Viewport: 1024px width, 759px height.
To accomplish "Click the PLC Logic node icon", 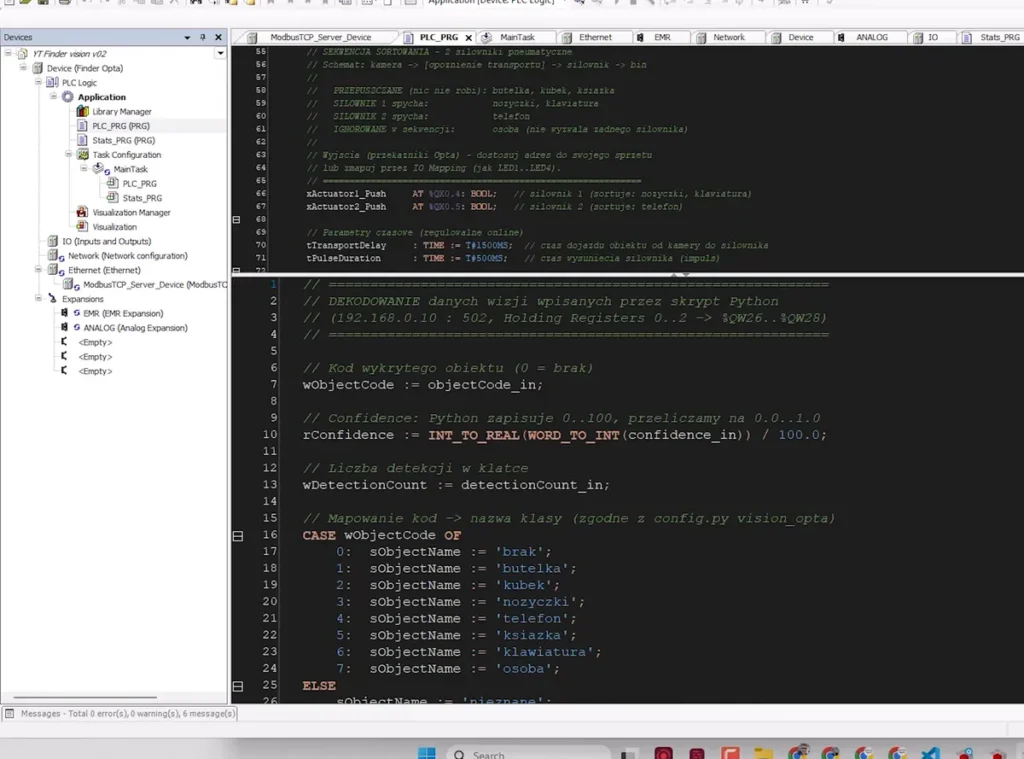I will pyautogui.click(x=52, y=82).
